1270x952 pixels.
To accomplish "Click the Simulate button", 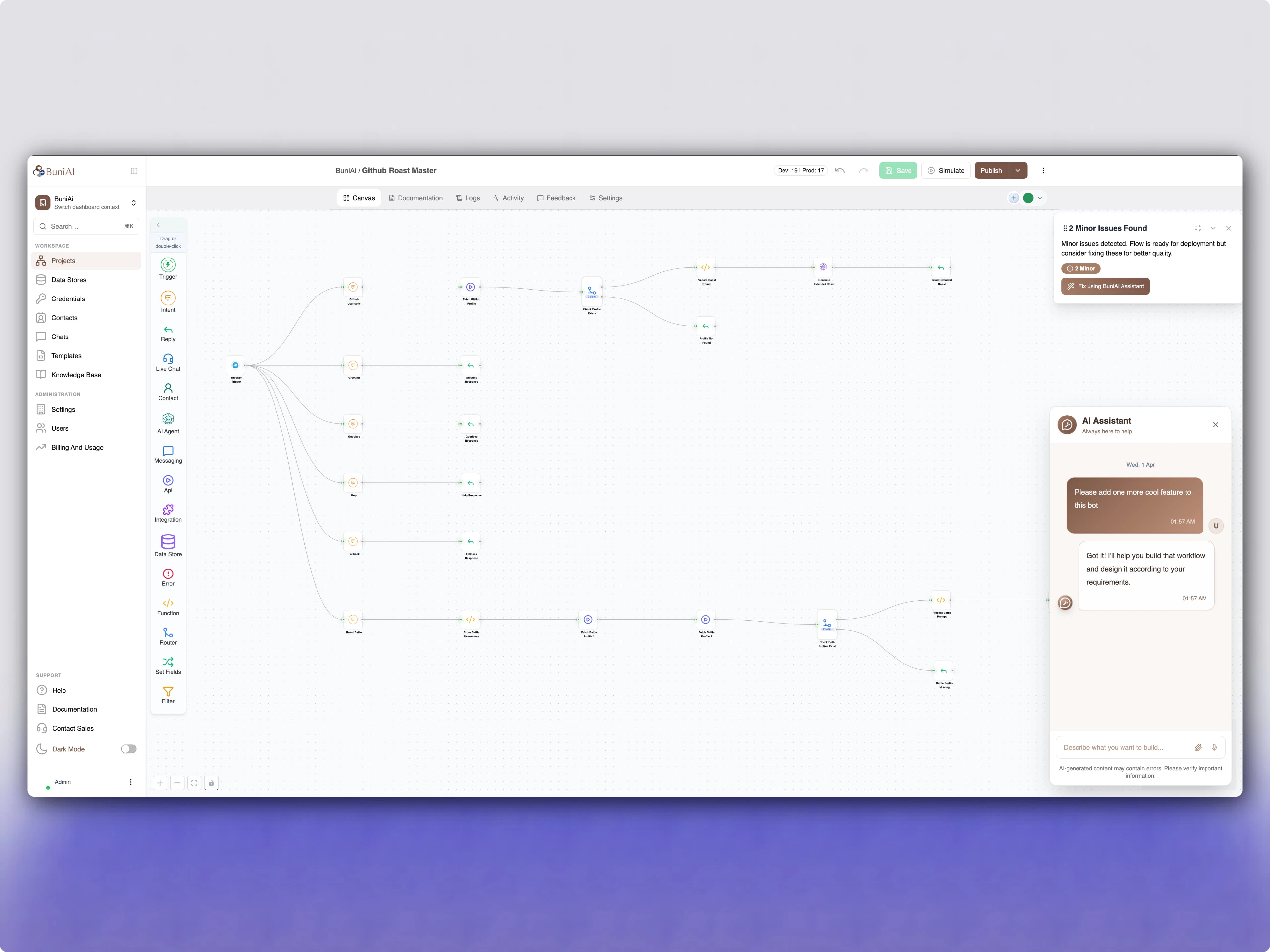I will (946, 170).
